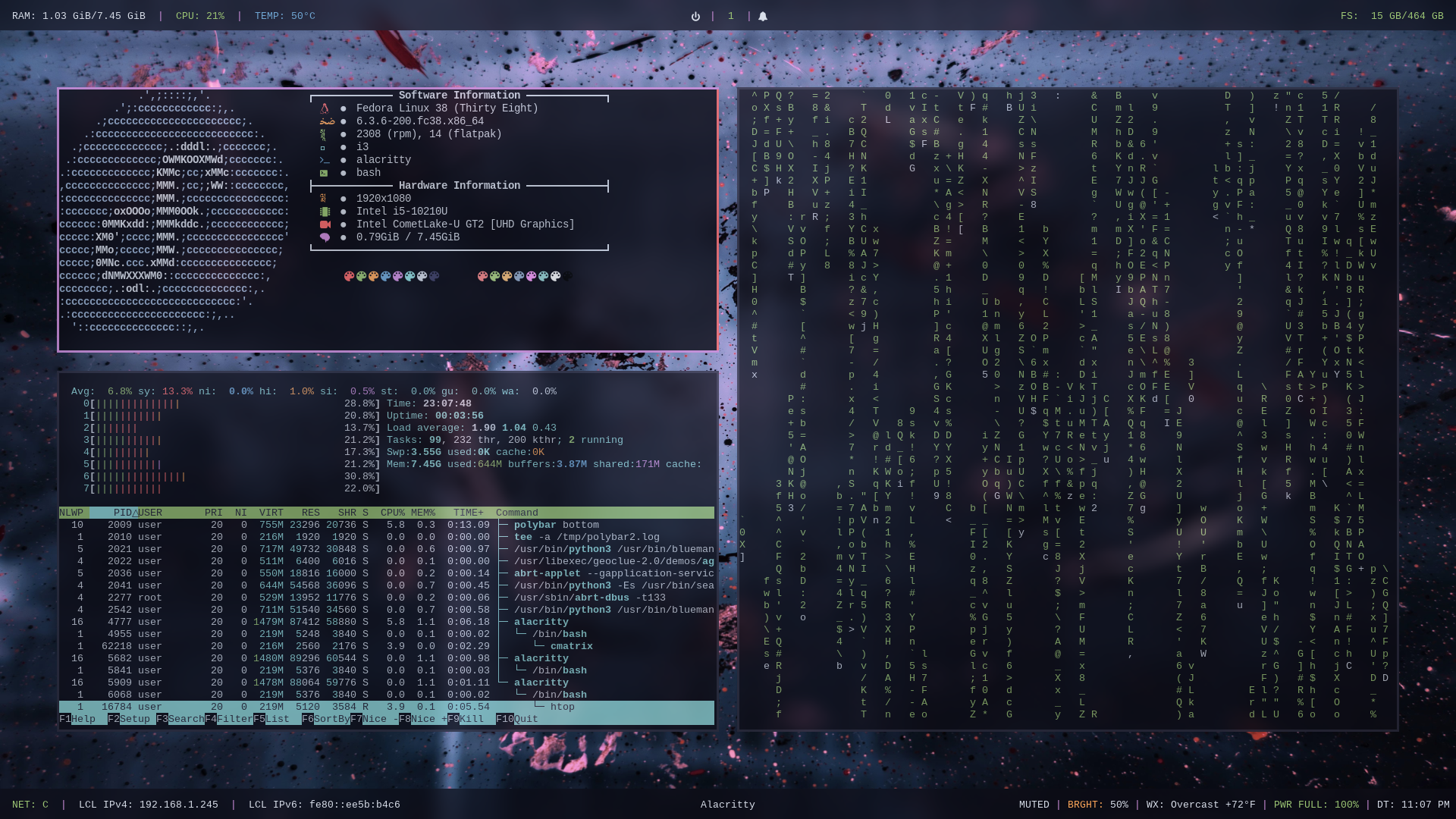Click the terminal prompt icon beside alacritty

[x=325, y=160]
